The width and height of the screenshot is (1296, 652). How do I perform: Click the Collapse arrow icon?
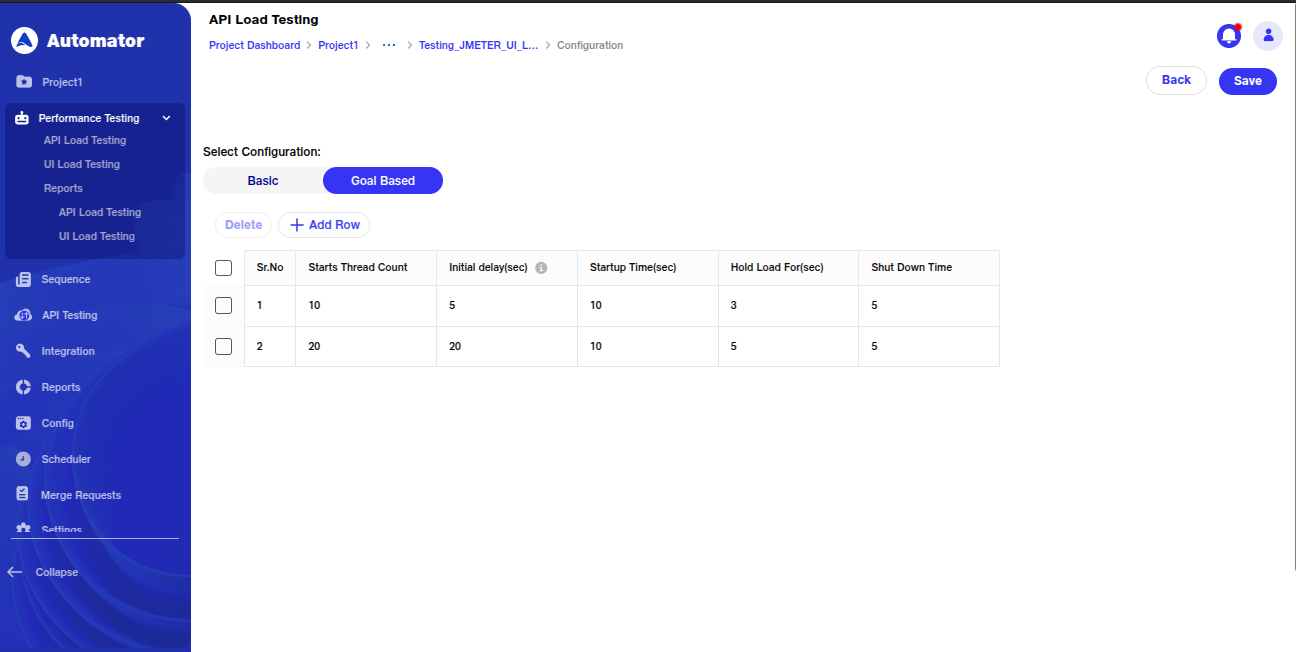pyautogui.click(x=15, y=572)
